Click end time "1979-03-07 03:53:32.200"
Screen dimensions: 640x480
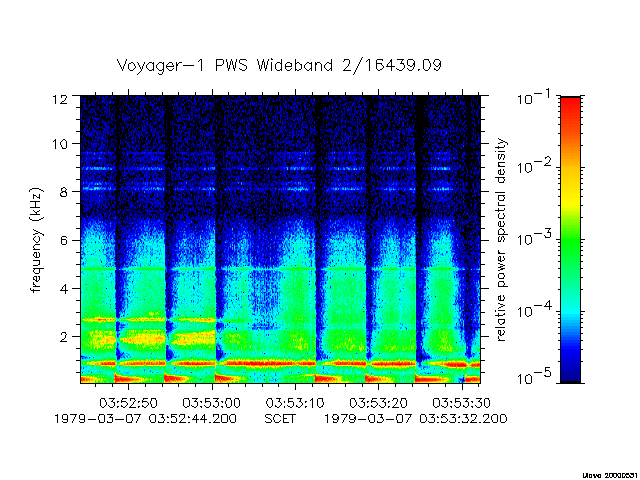click(416, 419)
